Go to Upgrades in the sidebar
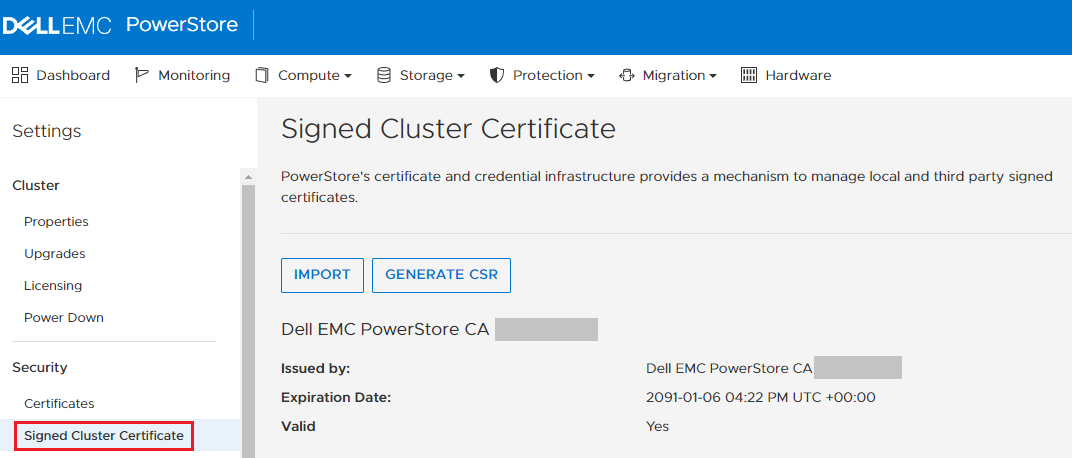This screenshot has height=458, width=1072. point(55,254)
